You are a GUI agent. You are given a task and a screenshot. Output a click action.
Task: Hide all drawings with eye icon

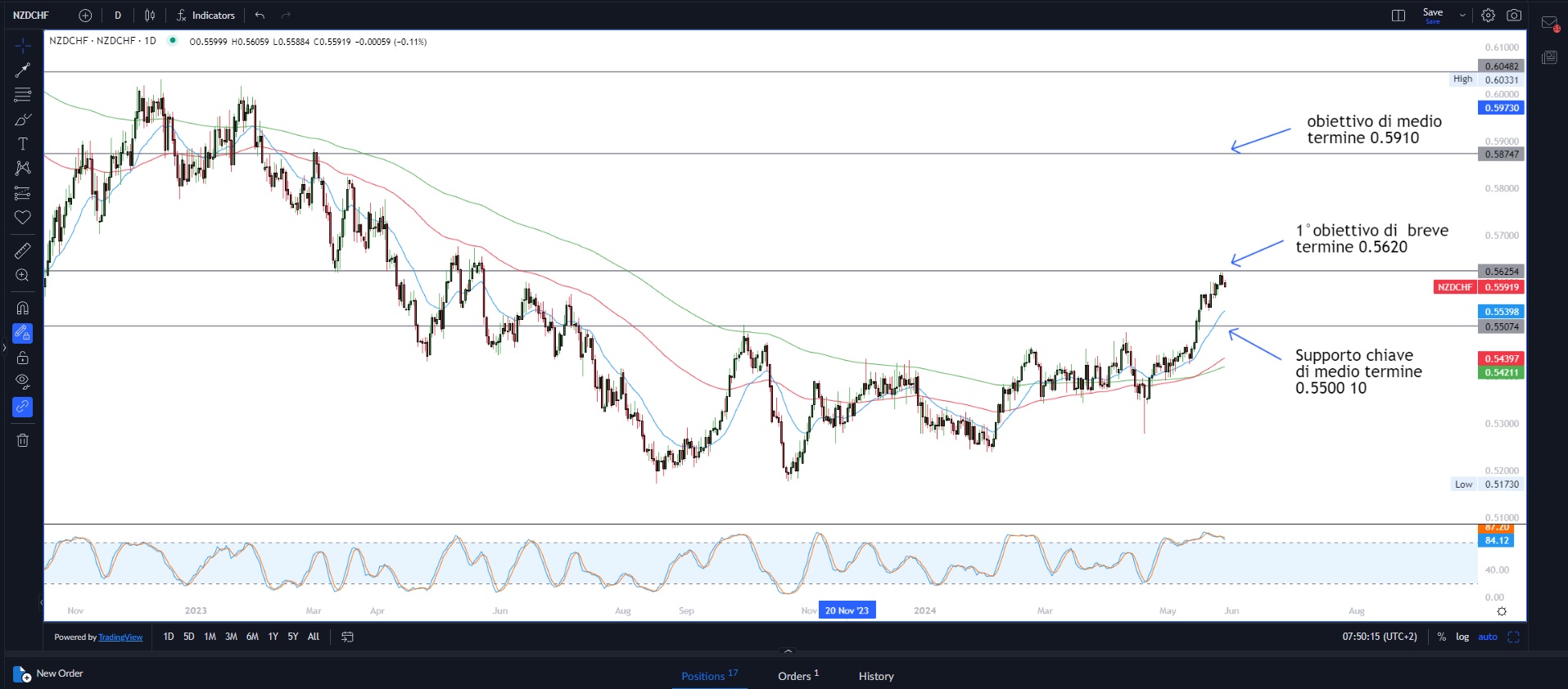23,381
